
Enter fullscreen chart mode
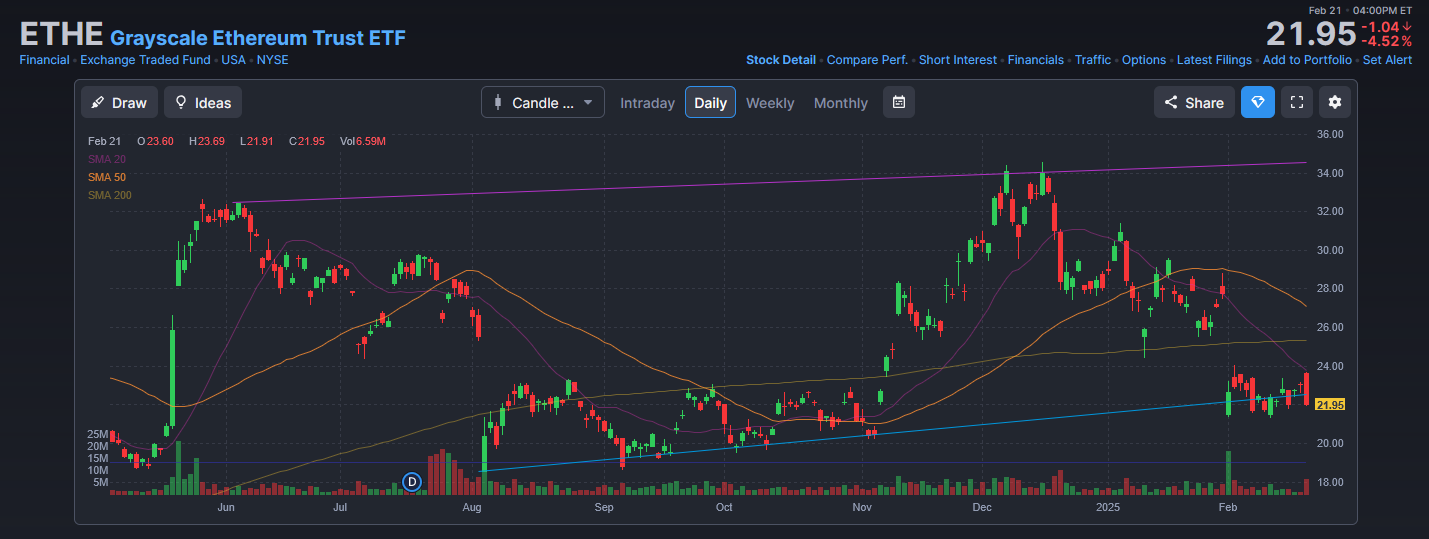tap(1296, 102)
